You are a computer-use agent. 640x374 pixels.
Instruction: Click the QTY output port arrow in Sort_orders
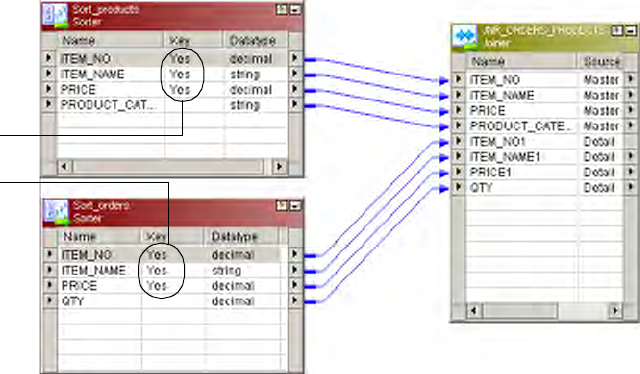click(294, 301)
